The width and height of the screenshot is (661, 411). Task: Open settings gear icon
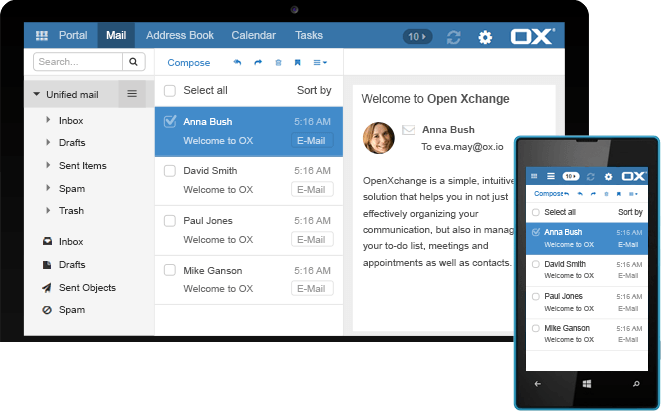pyautogui.click(x=485, y=37)
